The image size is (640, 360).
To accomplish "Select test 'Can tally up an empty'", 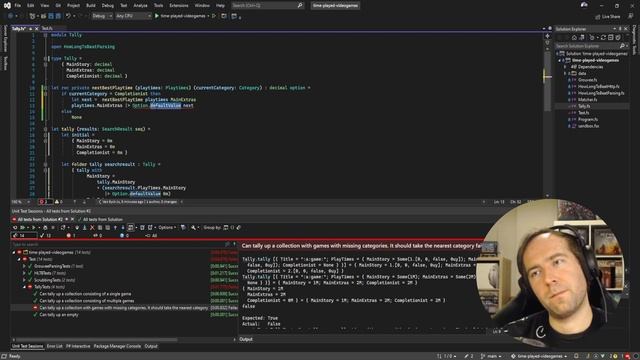I will (x=59, y=315).
